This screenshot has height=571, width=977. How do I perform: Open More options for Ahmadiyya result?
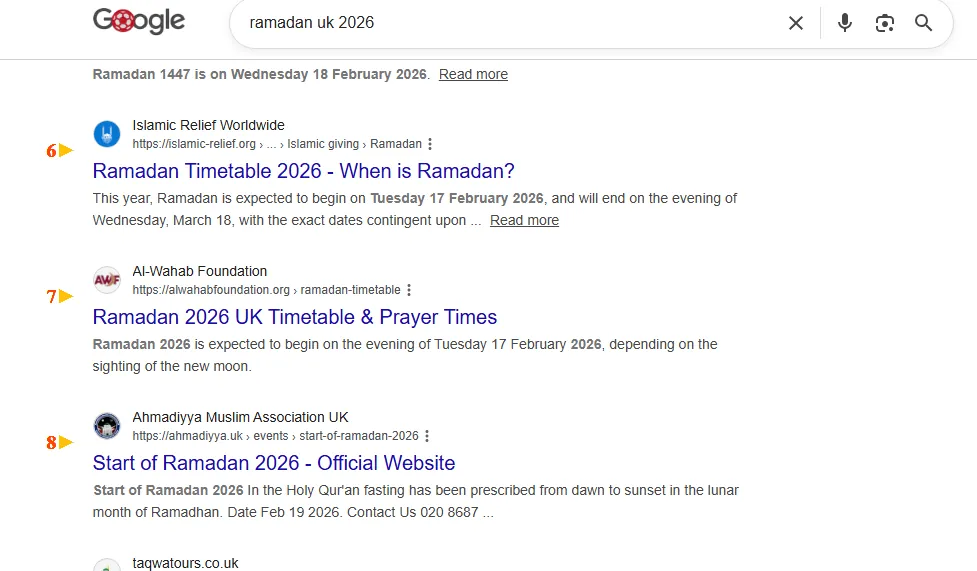click(427, 436)
